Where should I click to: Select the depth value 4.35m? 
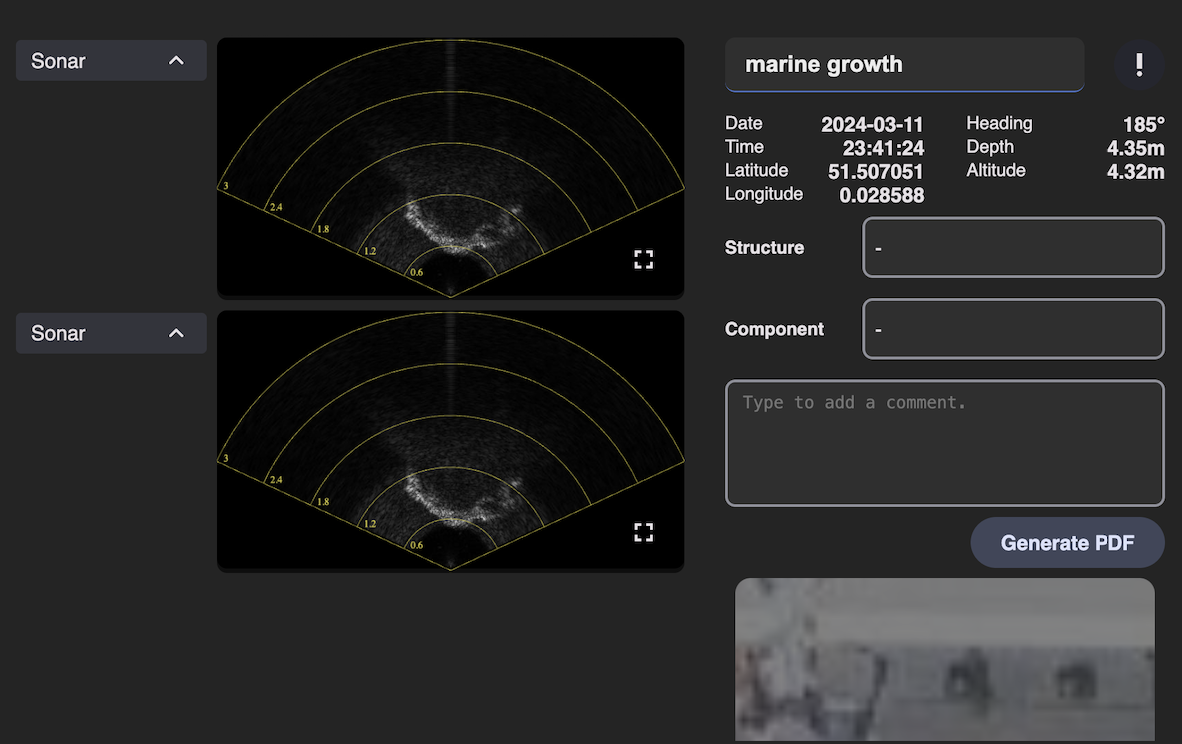[x=1135, y=148]
